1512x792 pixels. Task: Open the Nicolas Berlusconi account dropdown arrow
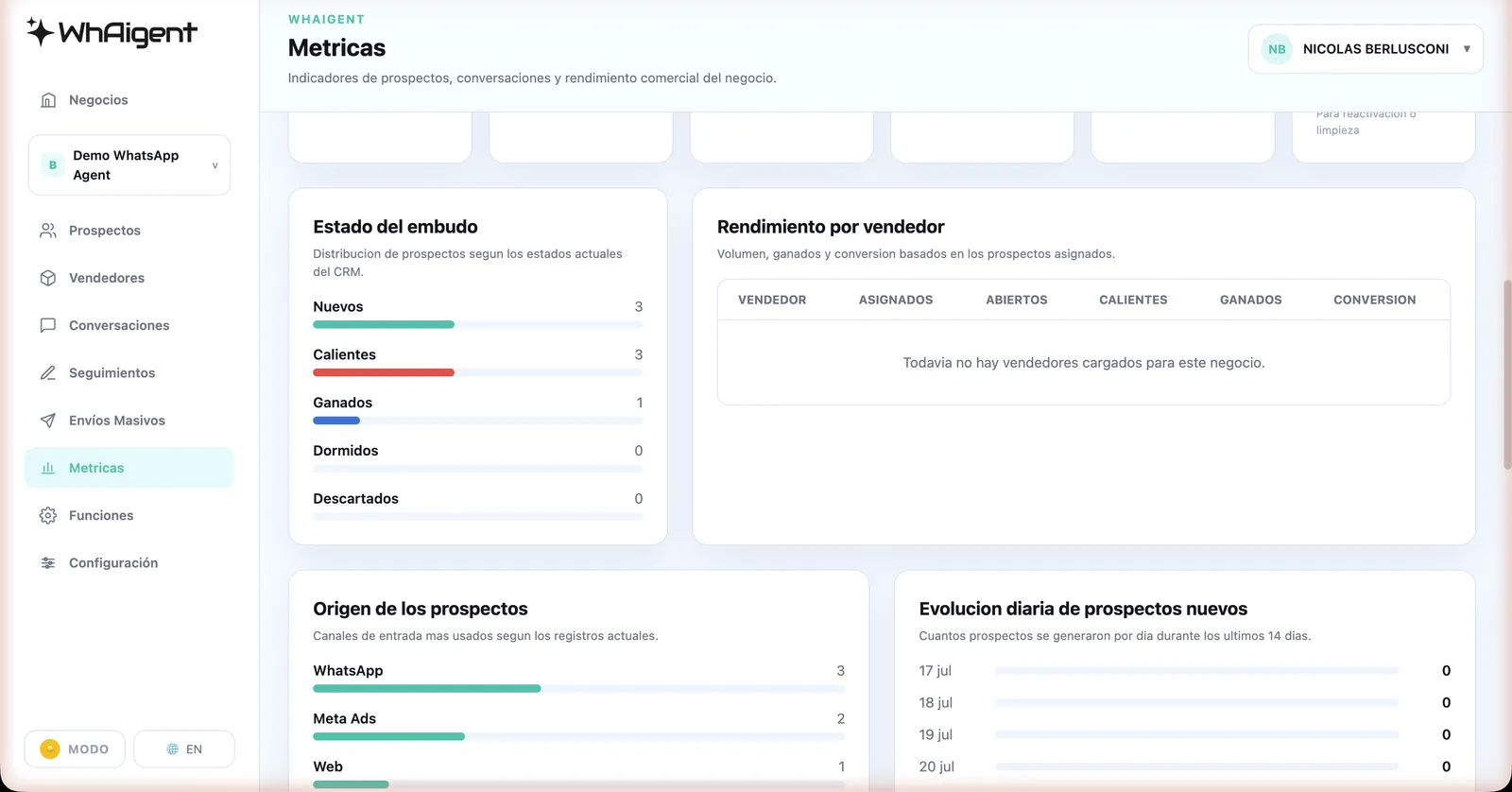pyautogui.click(x=1467, y=49)
